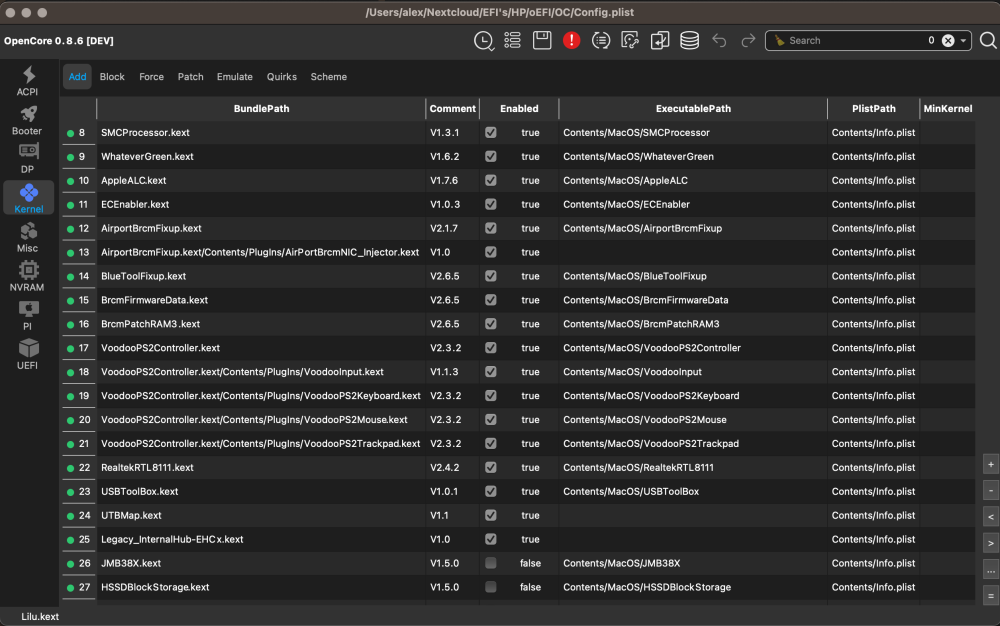The image size is (1000, 626).
Task: Open the search options dropdown arrow
Action: coord(963,41)
